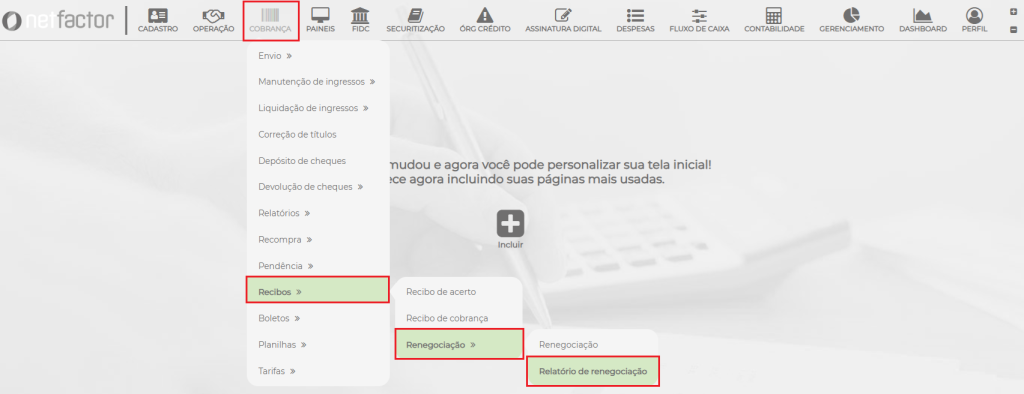Open the Gerenciamento pie chart icon
The height and width of the screenshot is (394, 1024).
coord(852,16)
